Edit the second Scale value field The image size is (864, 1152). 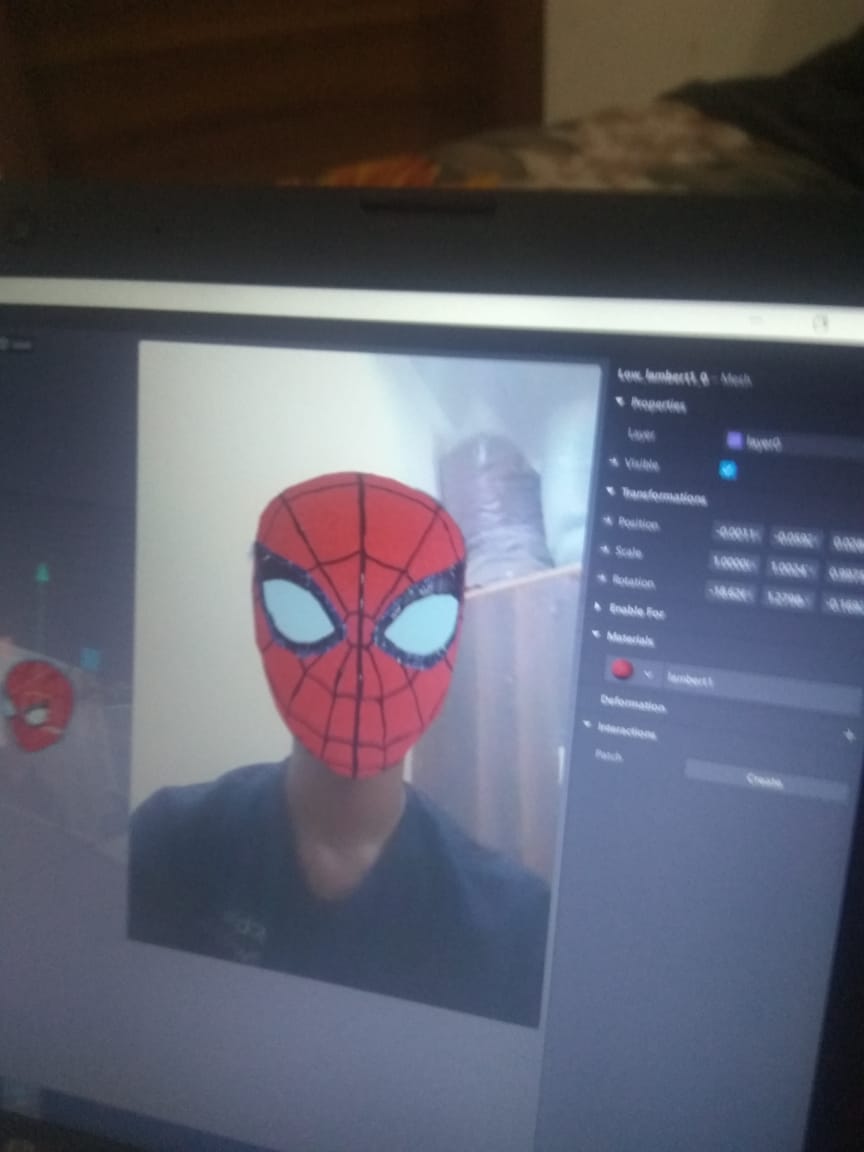coord(793,569)
